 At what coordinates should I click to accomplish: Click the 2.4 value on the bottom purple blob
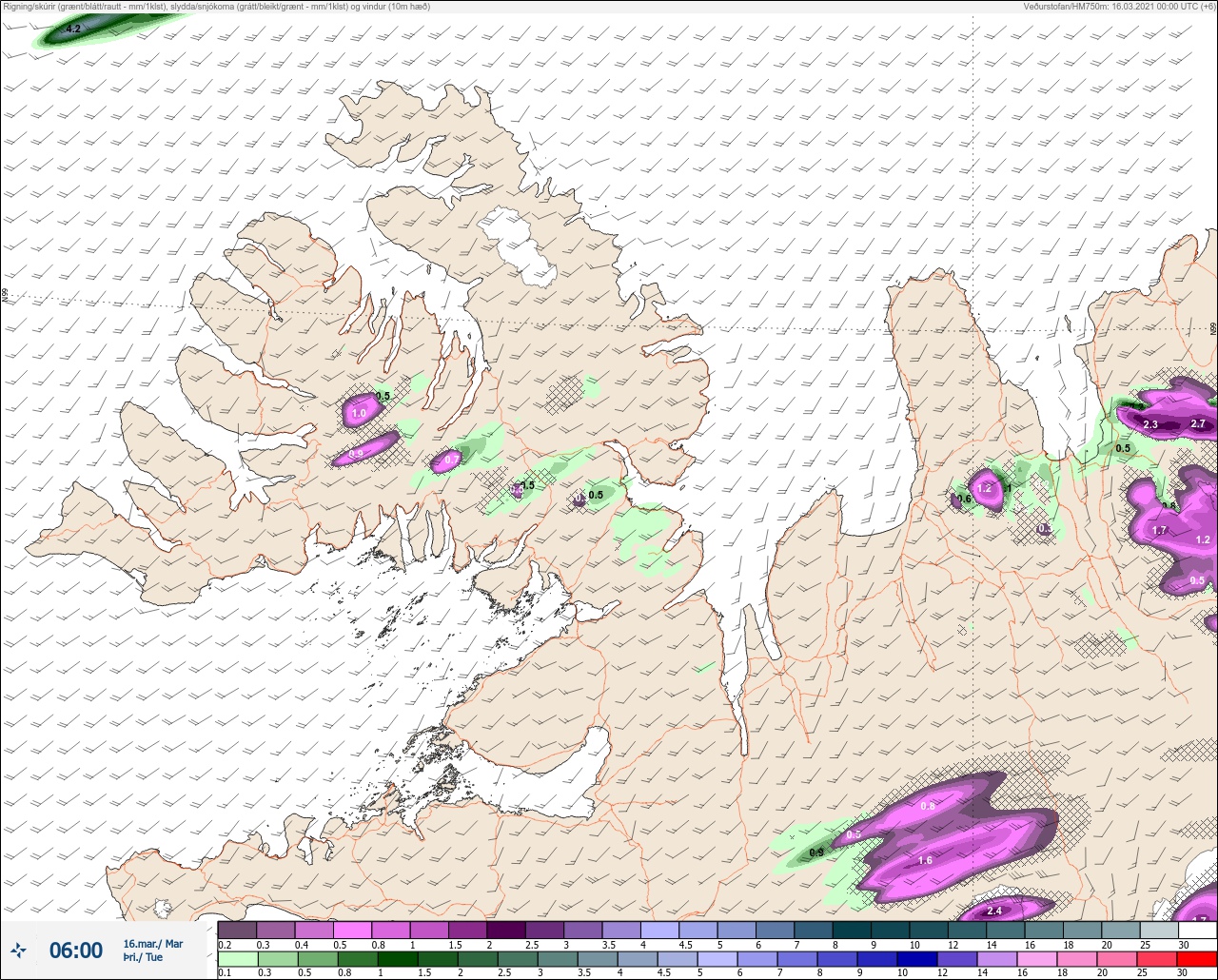coord(994,911)
